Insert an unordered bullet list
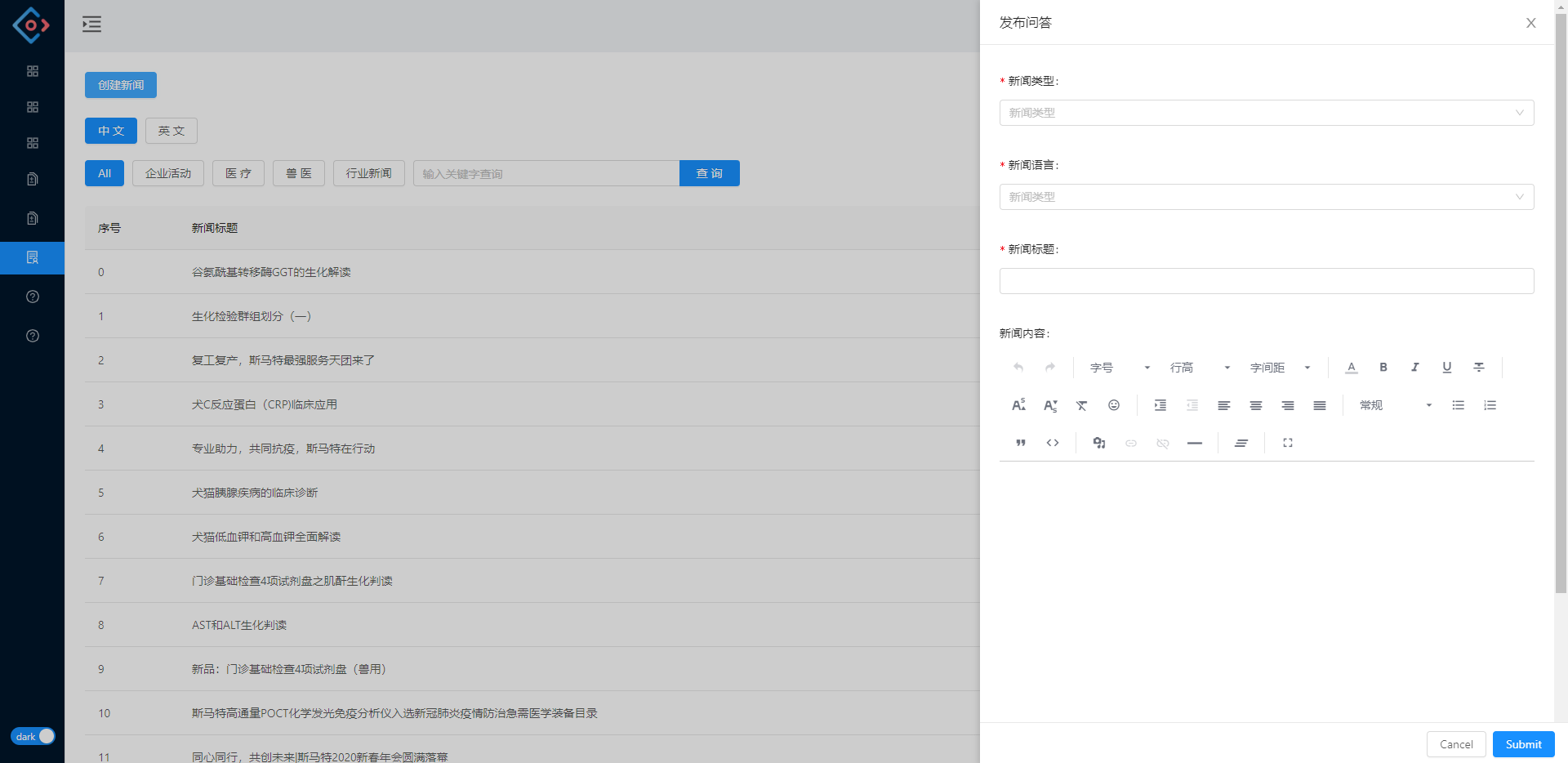1568x763 pixels. [x=1459, y=405]
